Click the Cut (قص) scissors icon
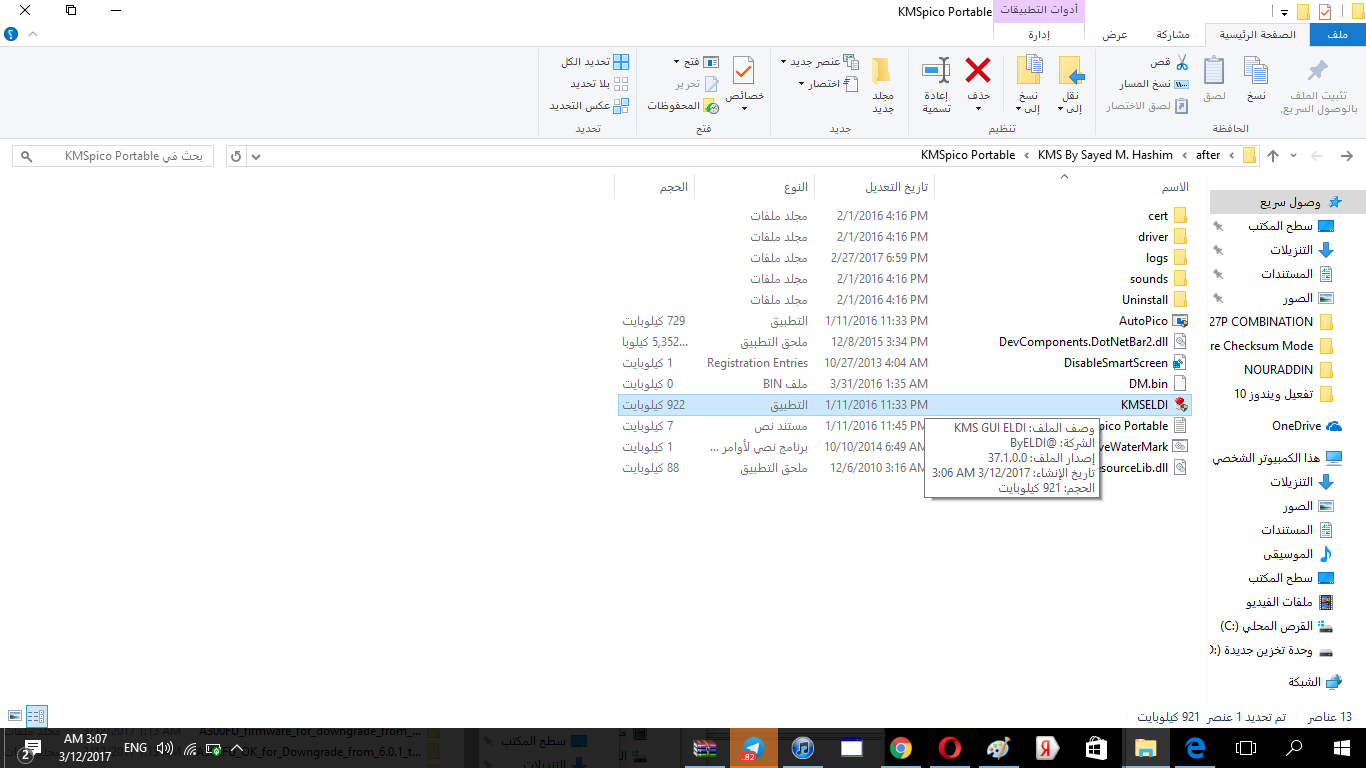Viewport: 1366px width, 768px height. pyautogui.click(x=1181, y=62)
